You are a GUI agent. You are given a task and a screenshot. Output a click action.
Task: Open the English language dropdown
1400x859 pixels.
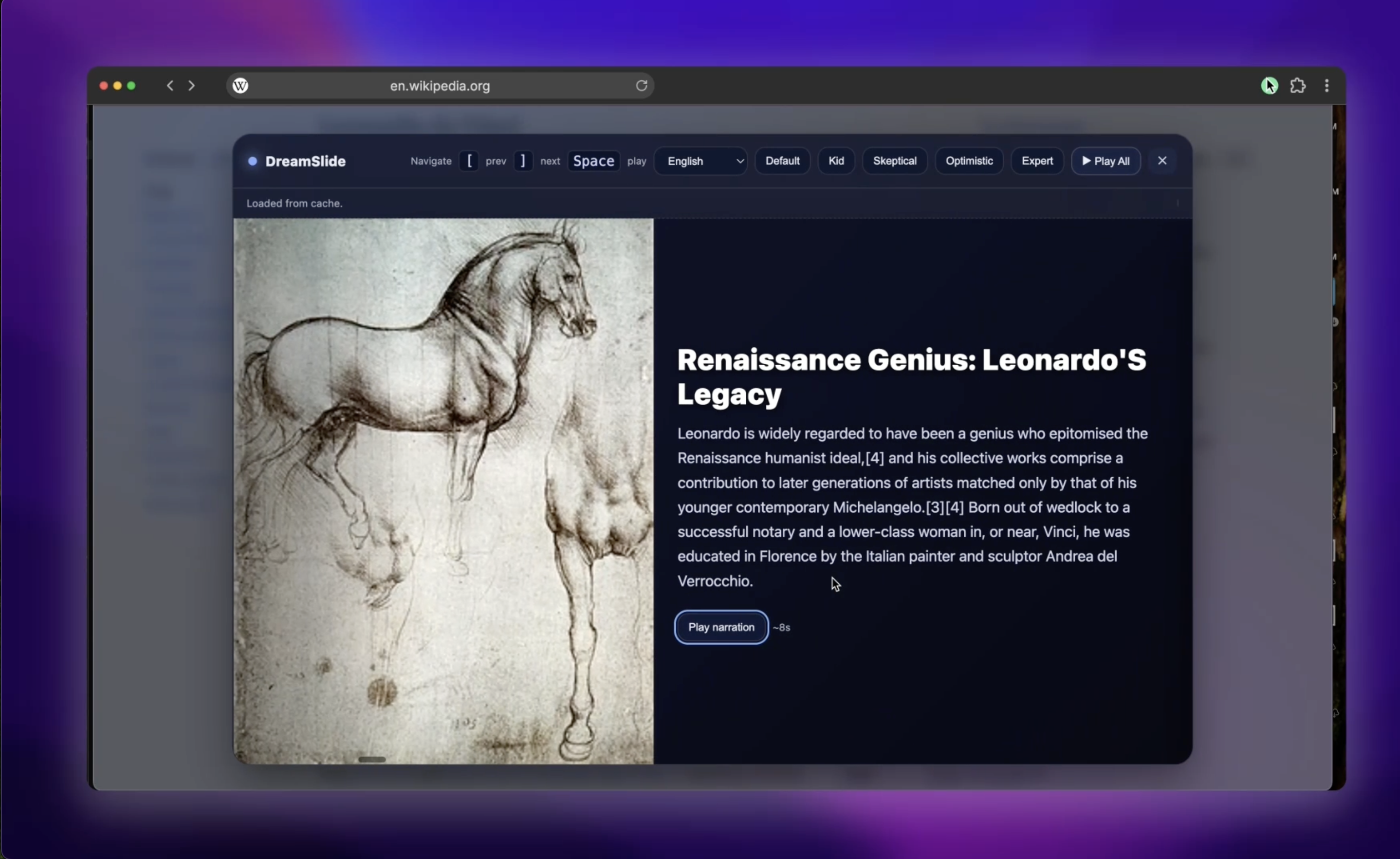pyautogui.click(x=700, y=162)
